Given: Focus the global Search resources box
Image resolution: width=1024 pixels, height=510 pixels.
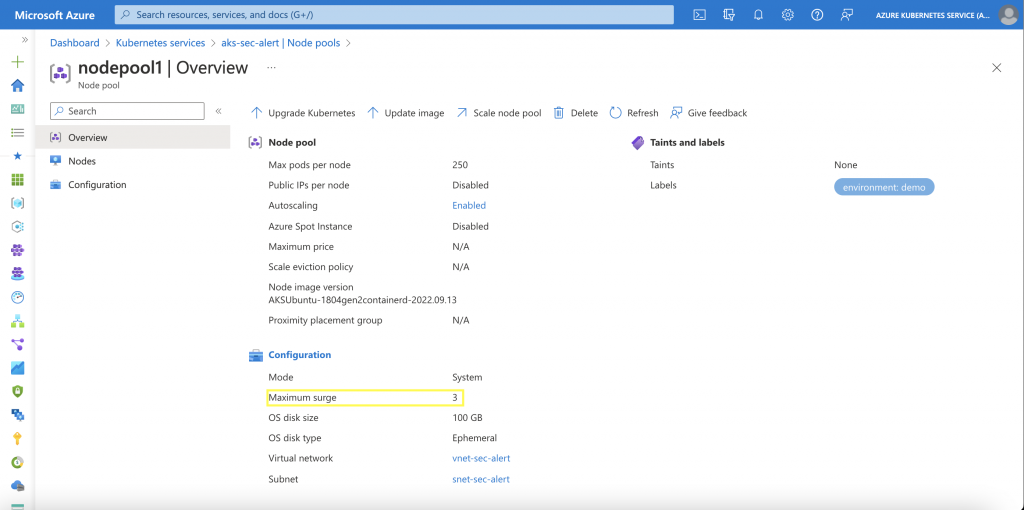Looking at the screenshot, I should tap(394, 14).
